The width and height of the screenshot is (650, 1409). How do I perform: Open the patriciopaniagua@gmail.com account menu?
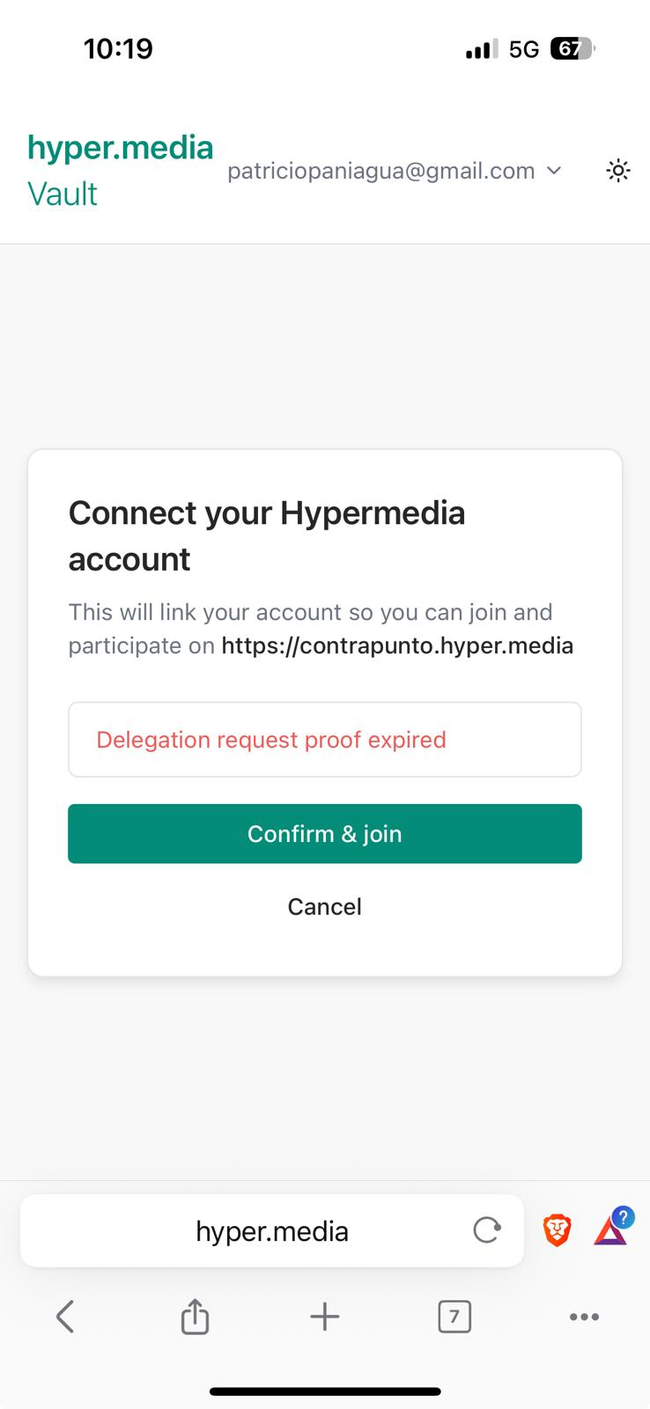point(381,171)
